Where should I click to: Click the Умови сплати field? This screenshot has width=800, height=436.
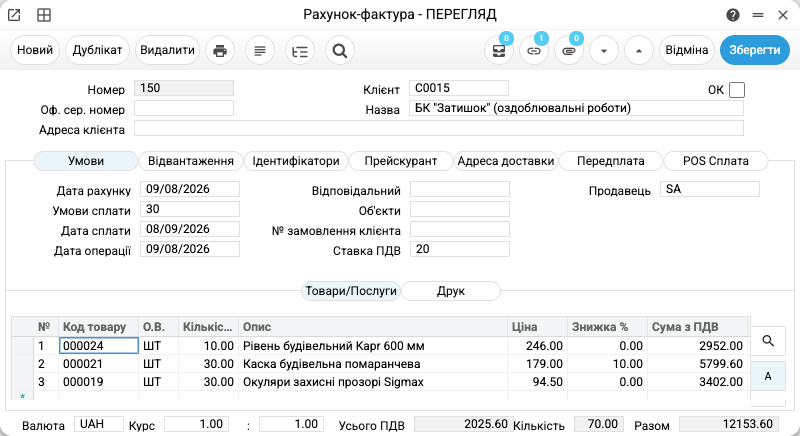(190, 209)
